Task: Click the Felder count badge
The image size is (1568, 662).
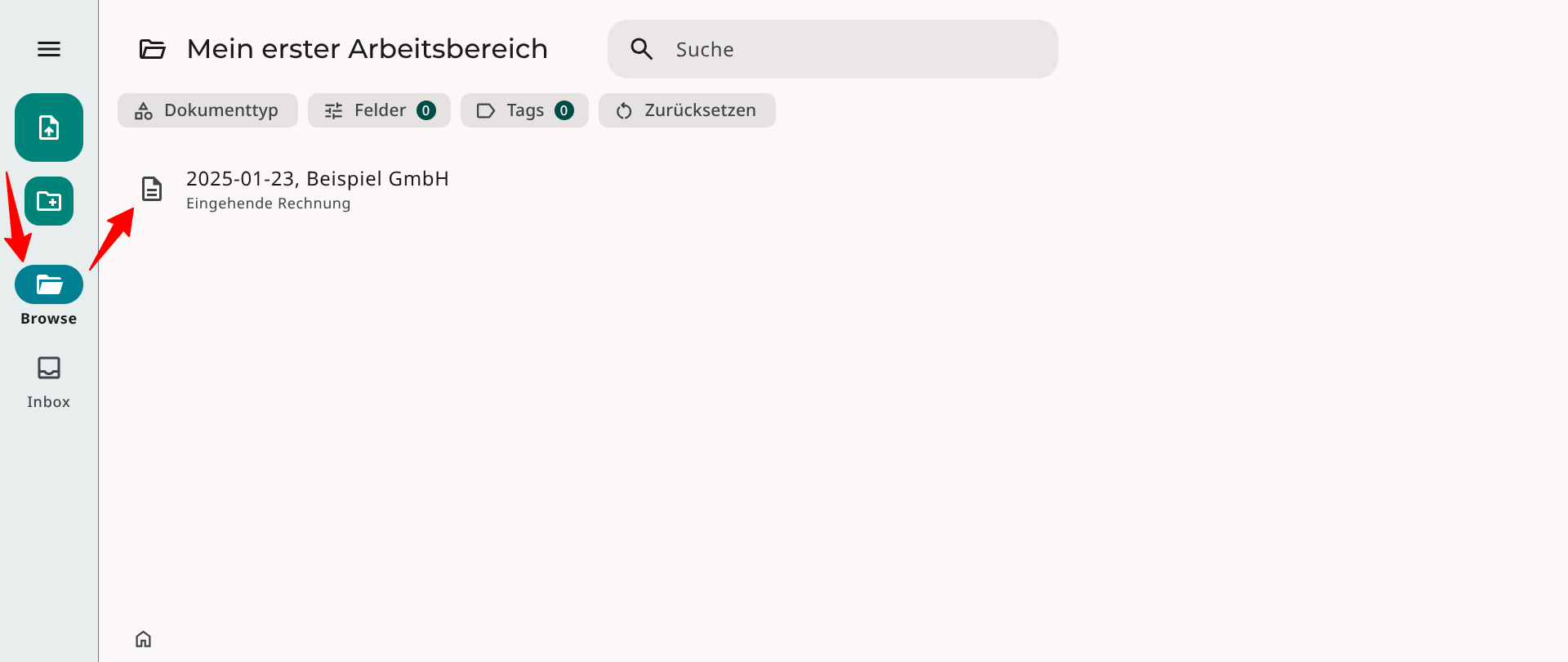Action: [426, 110]
